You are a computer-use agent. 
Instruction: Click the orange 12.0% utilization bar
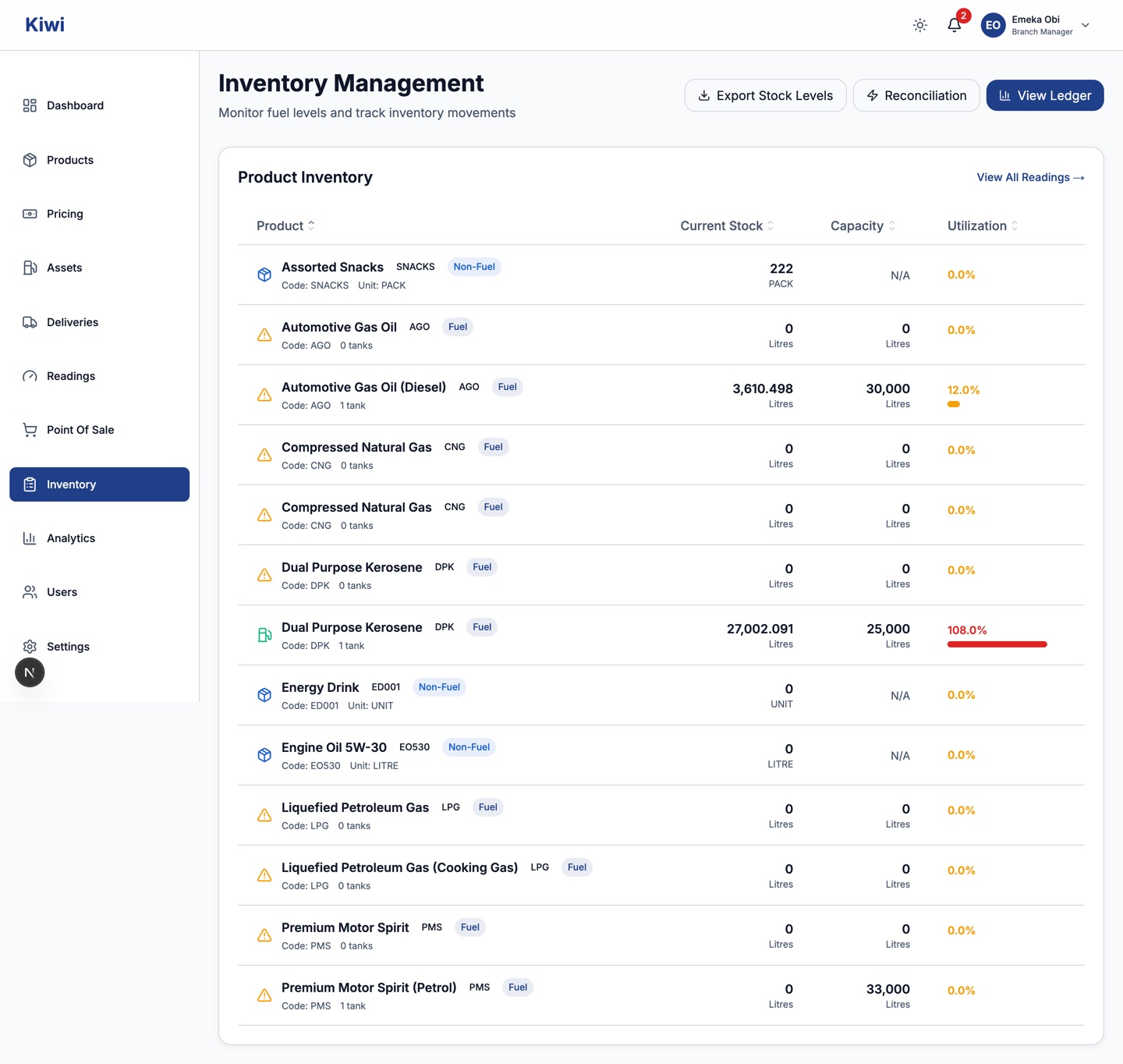pos(954,404)
